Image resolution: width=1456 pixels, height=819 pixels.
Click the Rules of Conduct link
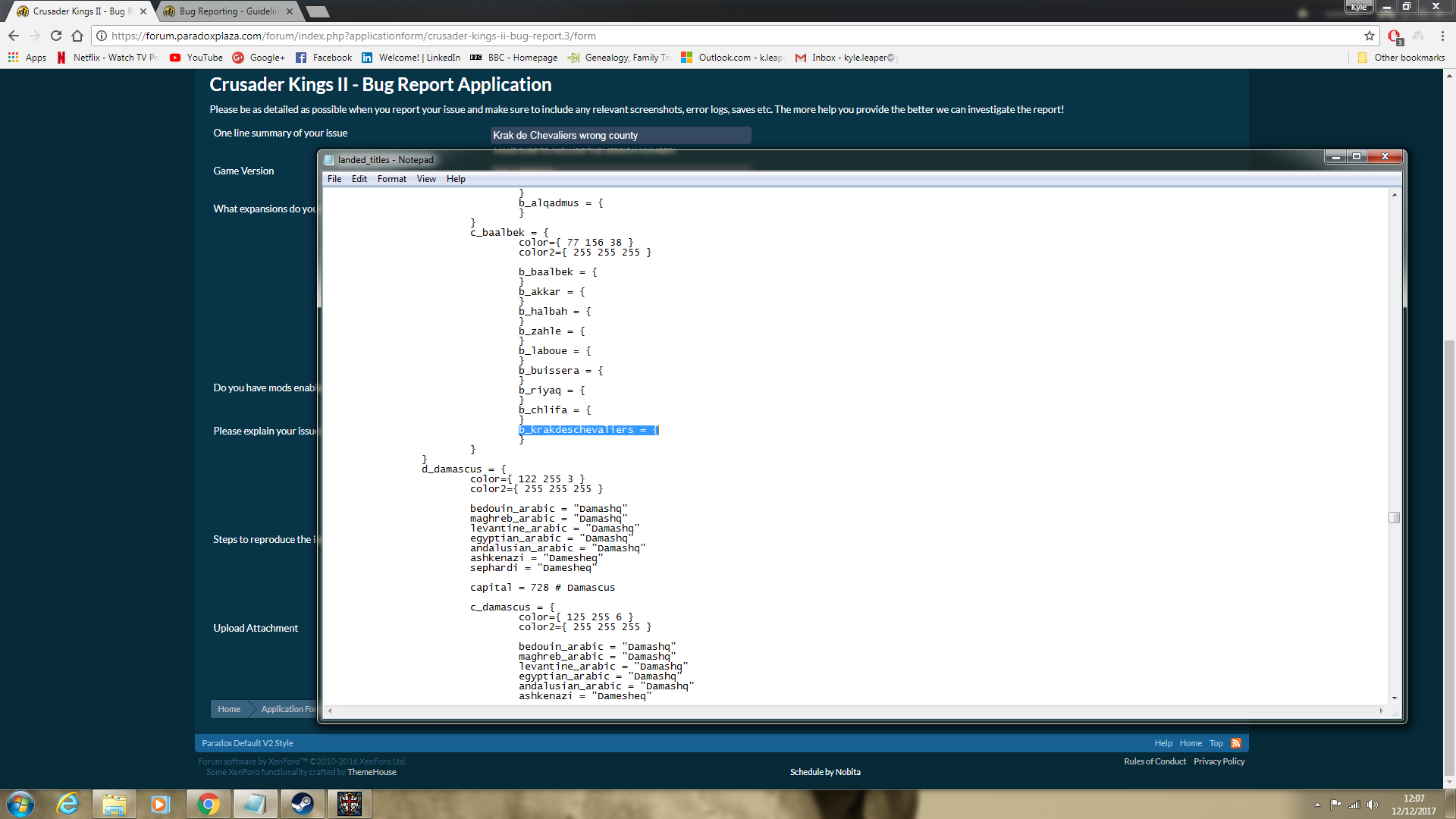pyautogui.click(x=1154, y=761)
